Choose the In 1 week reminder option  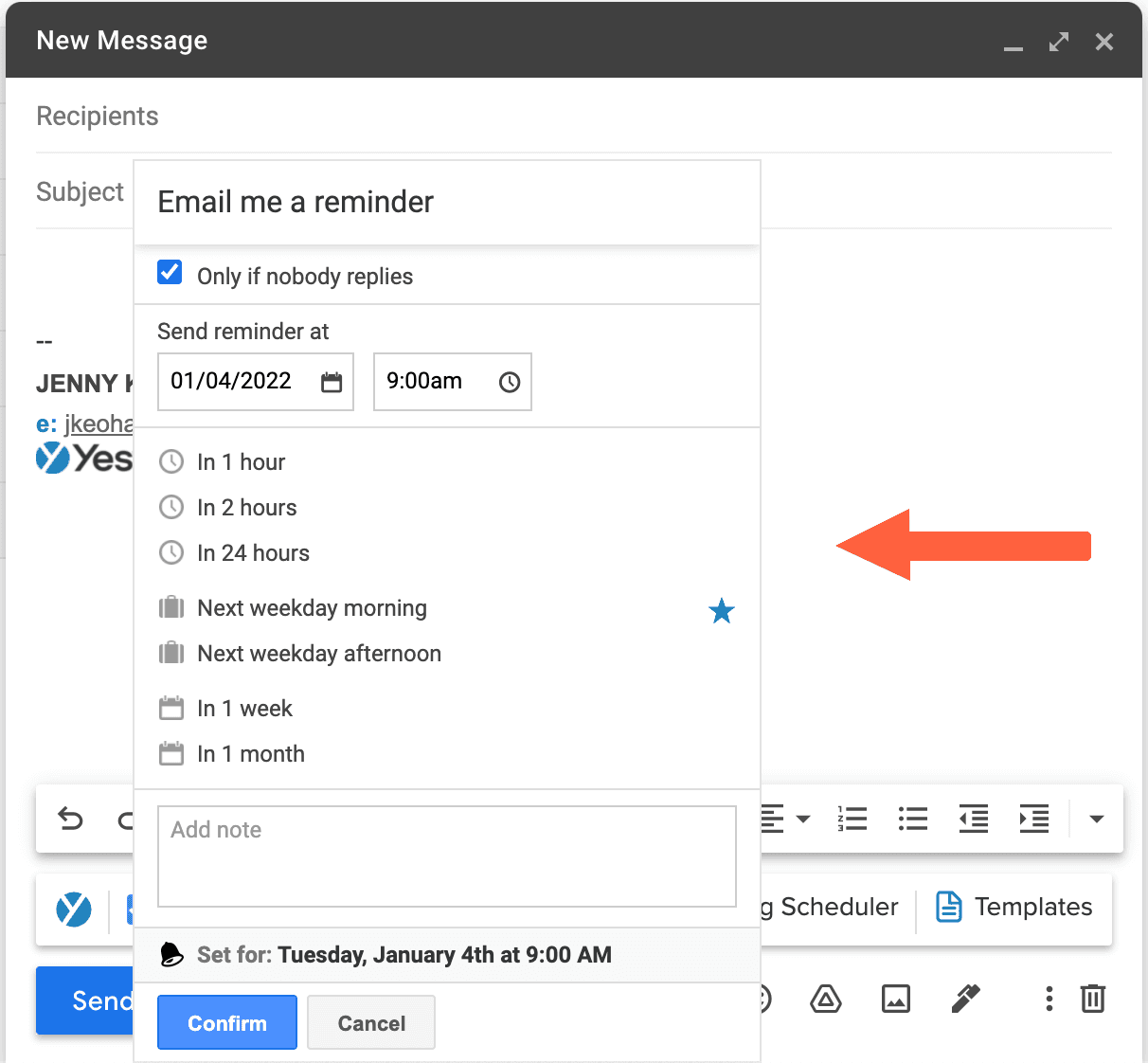pos(244,709)
